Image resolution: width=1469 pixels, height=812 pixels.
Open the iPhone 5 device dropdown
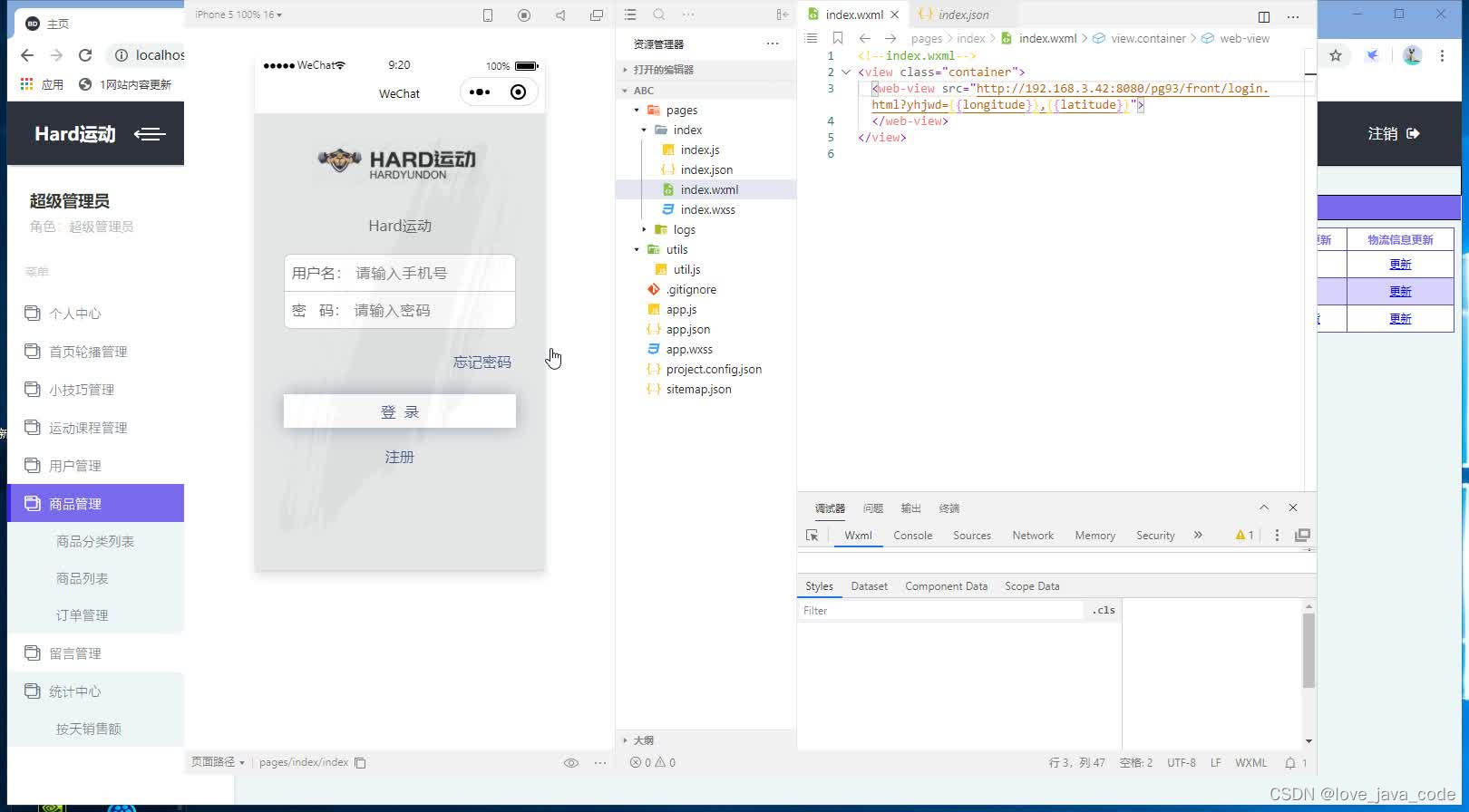tap(238, 14)
